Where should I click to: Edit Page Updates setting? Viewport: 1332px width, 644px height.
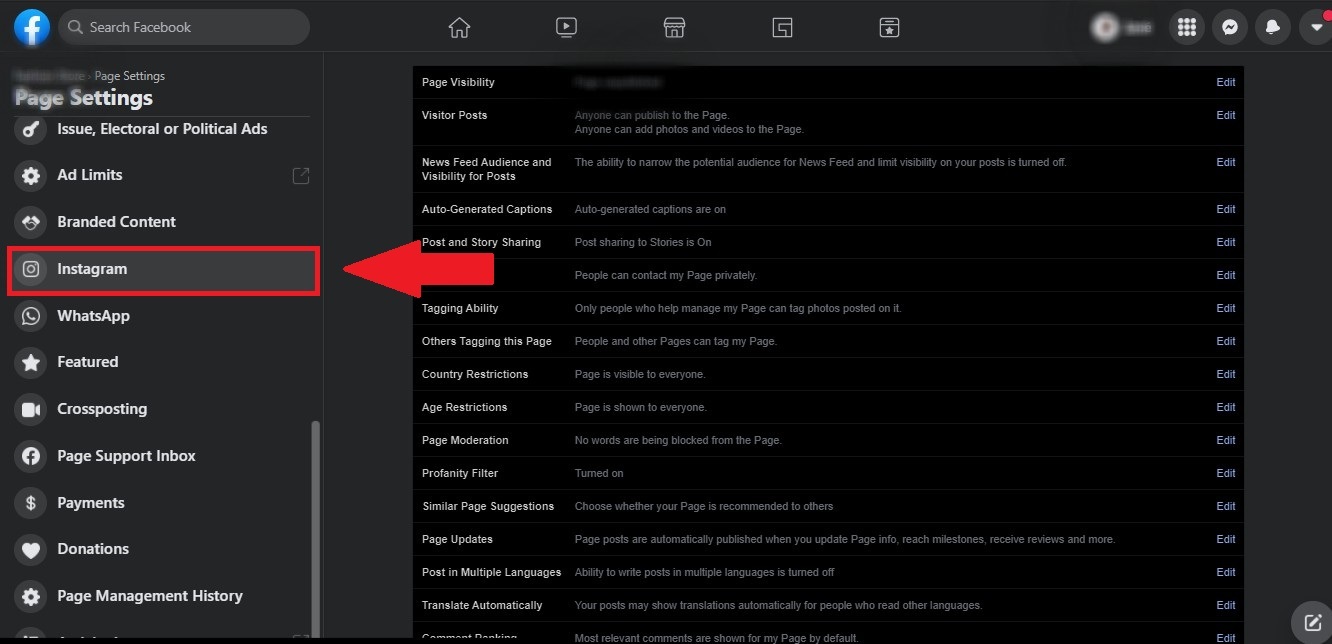point(1226,539)
